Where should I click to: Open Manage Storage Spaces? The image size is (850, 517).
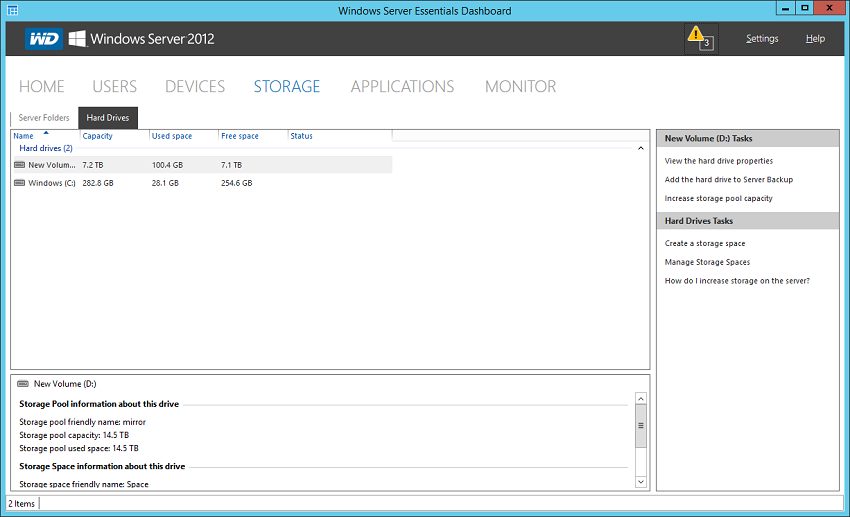click(707, 262)
